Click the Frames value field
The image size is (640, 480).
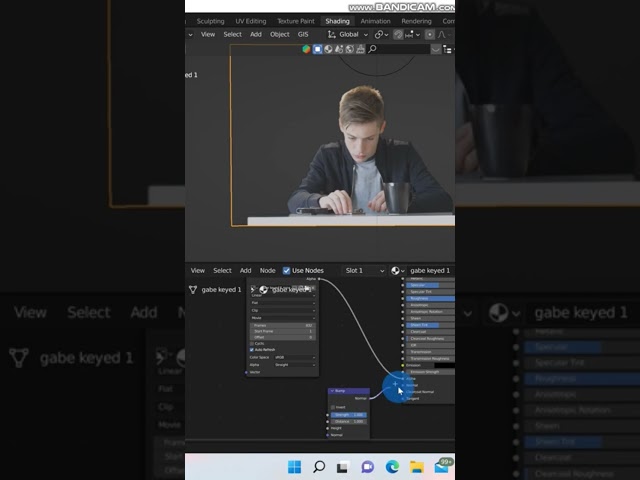coord(282,325)
